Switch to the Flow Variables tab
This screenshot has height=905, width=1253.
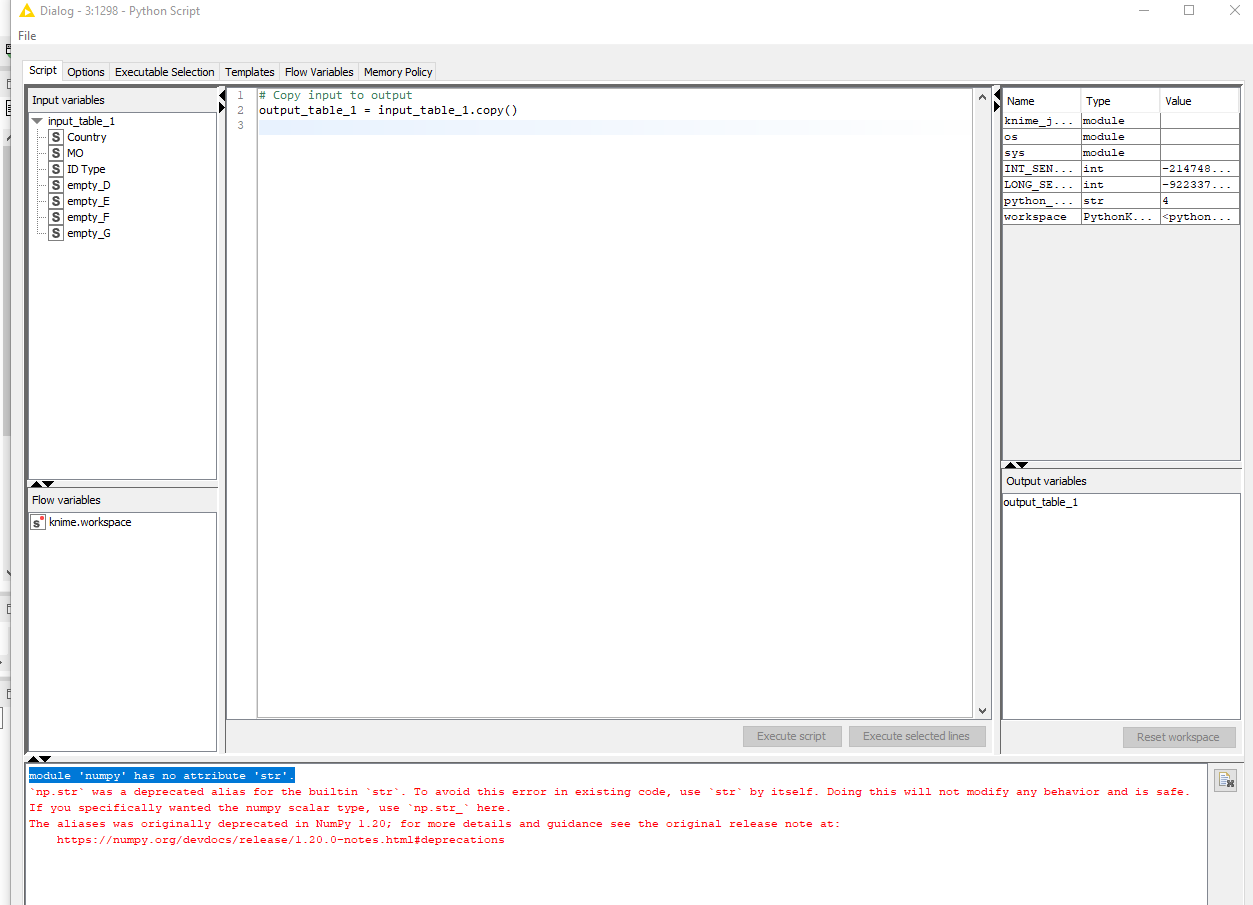(x=319, y=72)
